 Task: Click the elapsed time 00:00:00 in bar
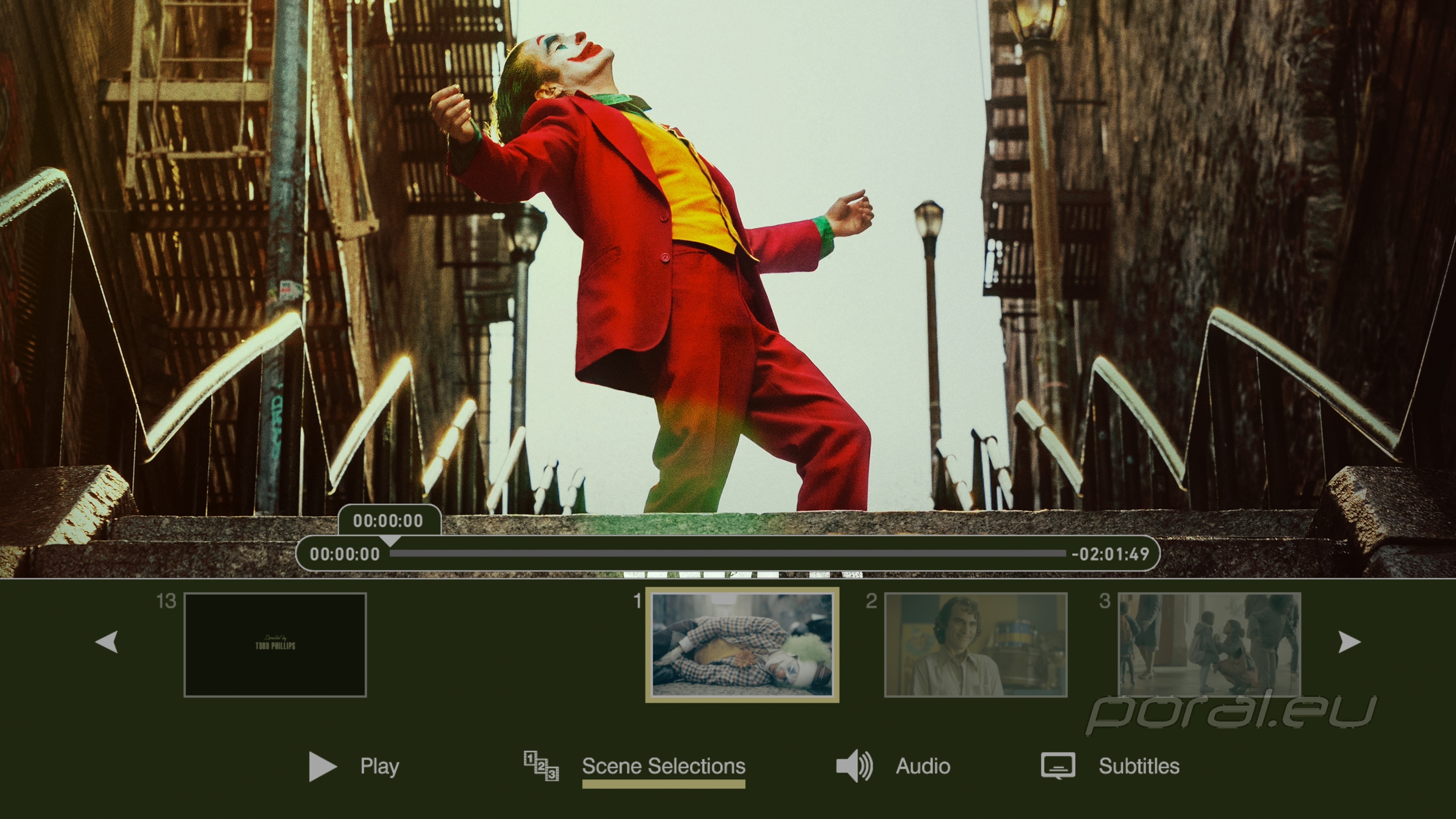click(345, 554)
